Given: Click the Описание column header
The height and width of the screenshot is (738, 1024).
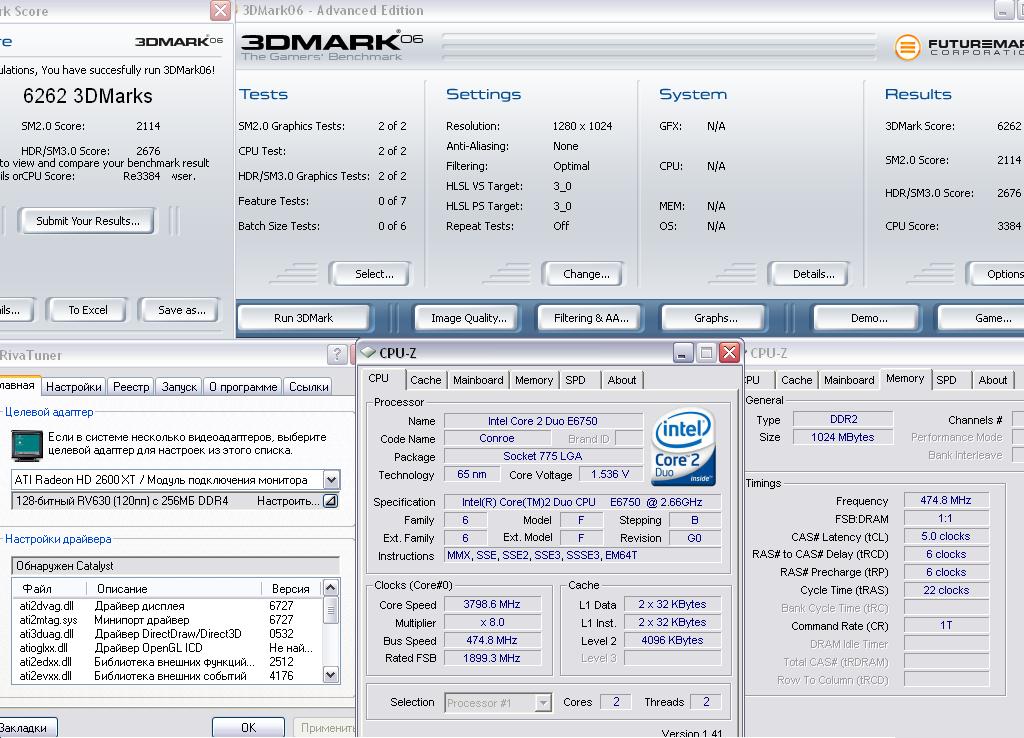Looking at the screenshot, I should pyautogui.click(x=176, y=588).
